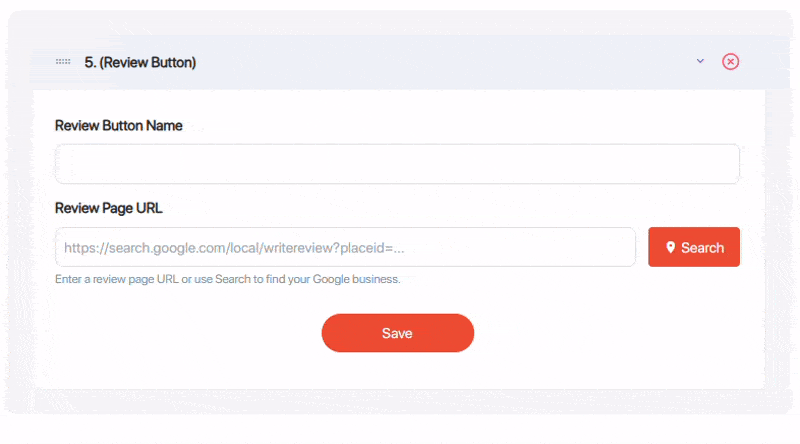Viewport: 800px width, 444px height.
Task: Click the word 'Search' in helper text
Action: coord(233,279)
